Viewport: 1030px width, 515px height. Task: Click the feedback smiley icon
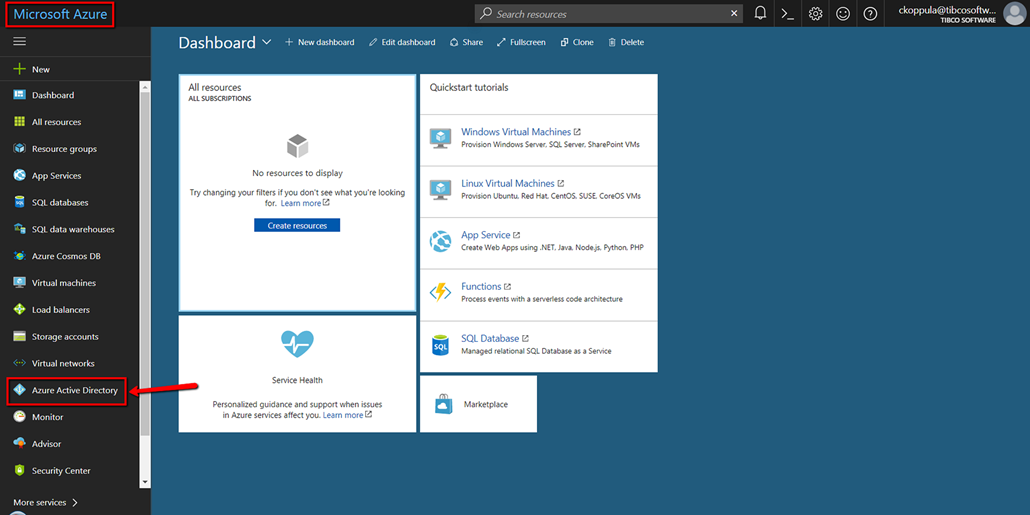pyautogui.click(x=843, y=13)
